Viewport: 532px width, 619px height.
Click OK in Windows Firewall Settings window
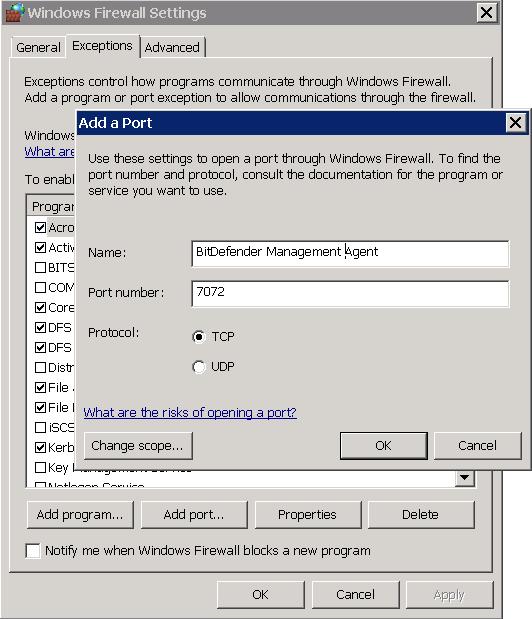coord(260,595)
